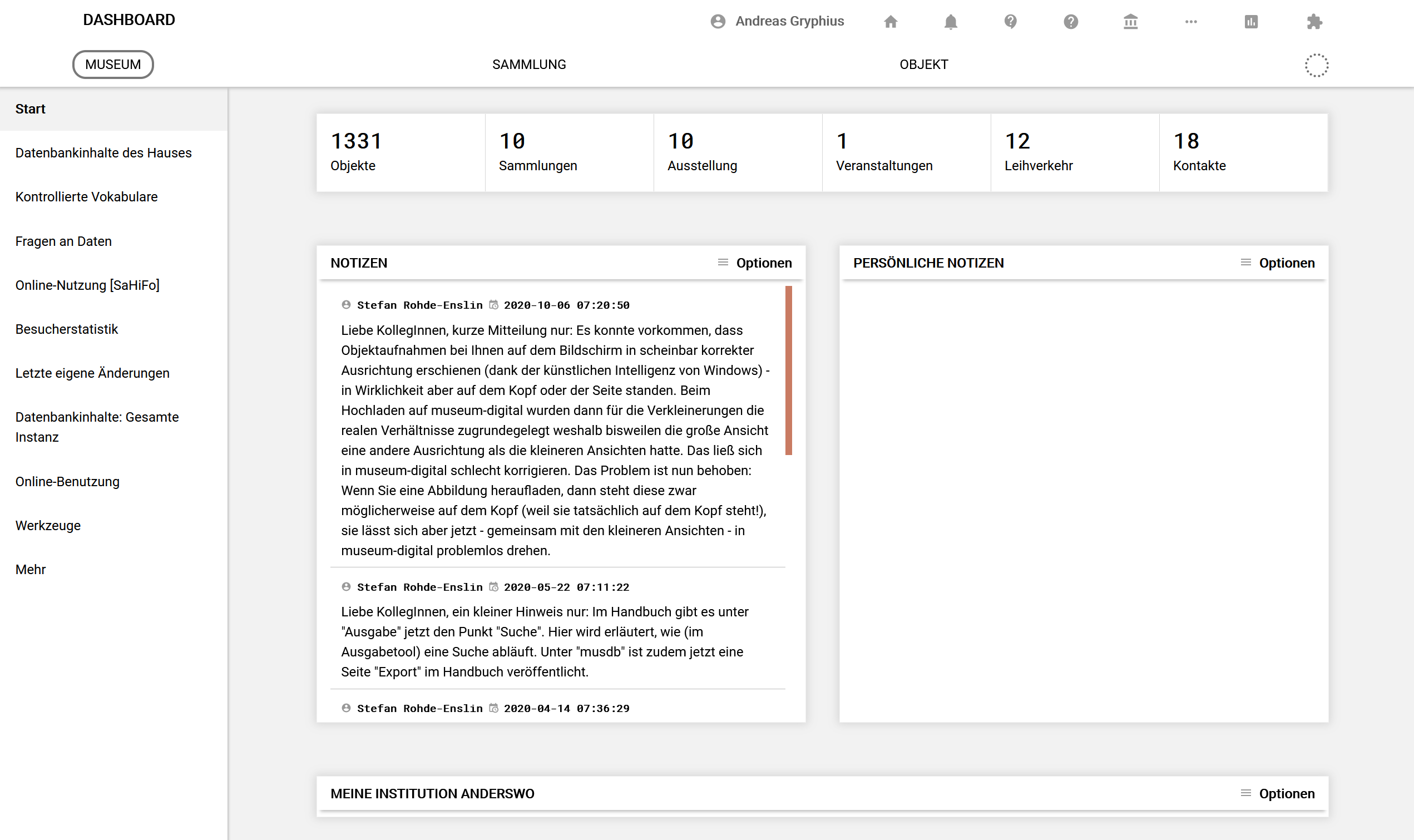The image size is (1414, 840).
Task: Click the timestamp 2020-04-14 07:36:29
Action: click(x=566, y=708)
